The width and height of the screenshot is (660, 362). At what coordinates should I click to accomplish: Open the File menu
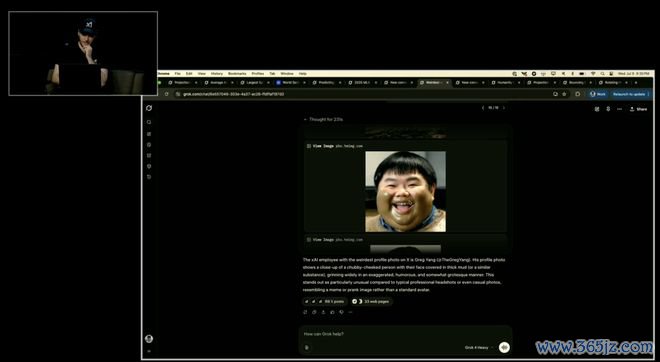[x=178, y=74]
